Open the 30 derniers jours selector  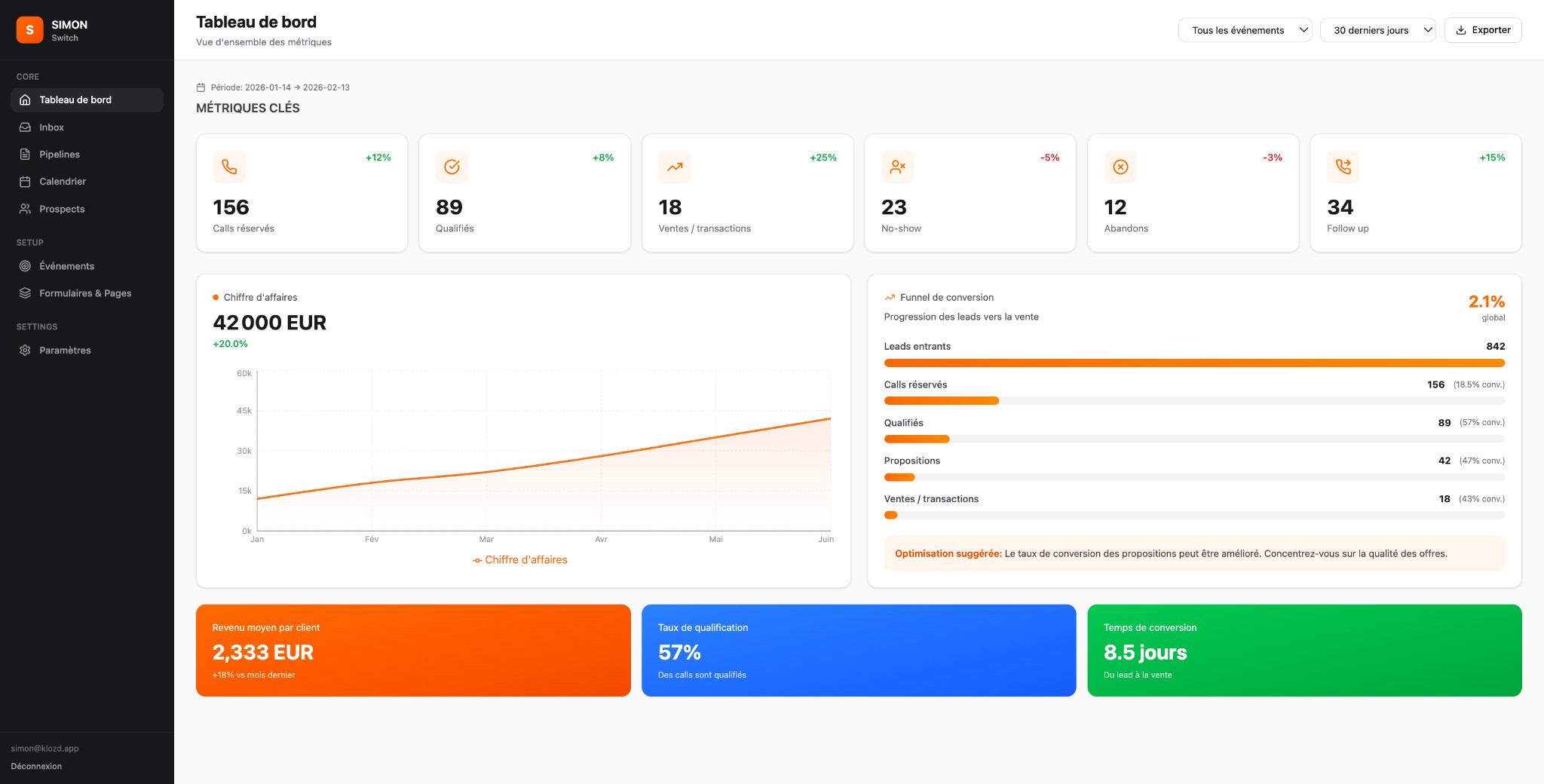coord(1377,30)
